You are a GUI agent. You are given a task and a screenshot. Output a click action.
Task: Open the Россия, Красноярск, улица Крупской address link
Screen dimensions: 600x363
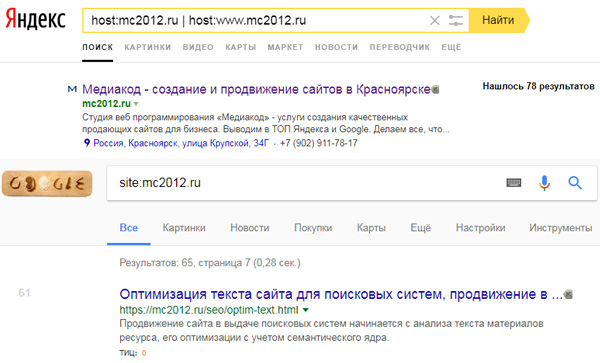tap(181, 143)
